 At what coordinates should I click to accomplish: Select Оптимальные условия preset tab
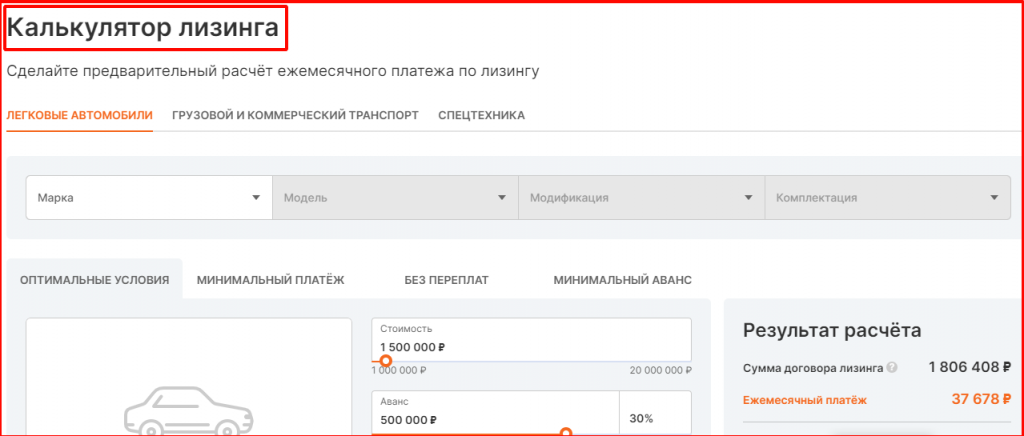point(95,280)
